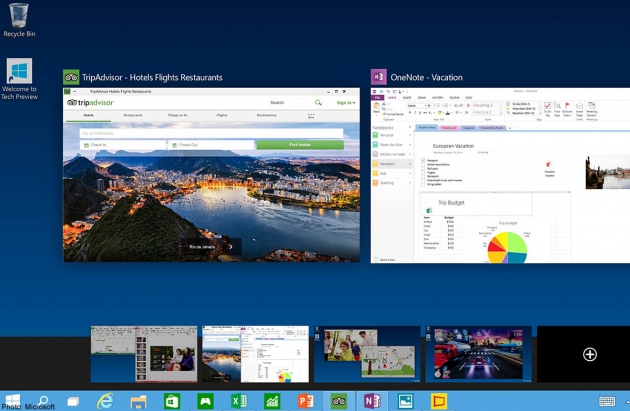Screen dimensions: 630x411
Task: Click the TripAdvisor owl icon beside the window title
Action: click(x=71, y=77)
